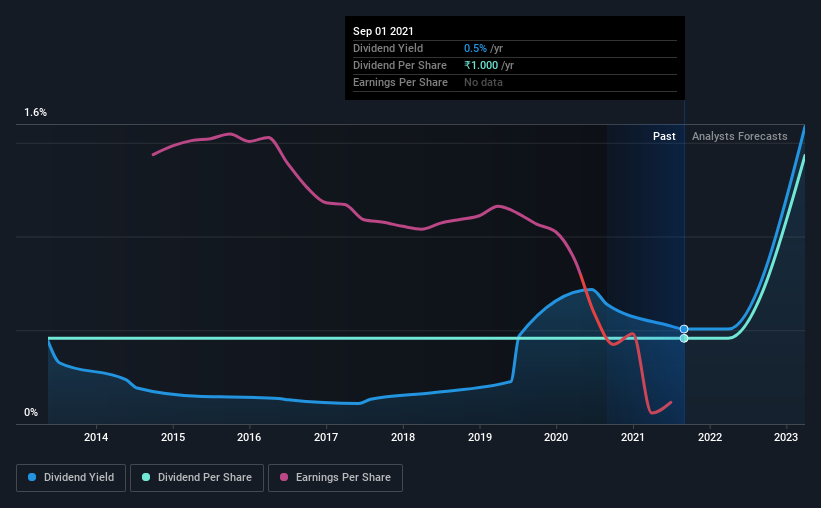Toggle the Earnings Per Share legend button
The height and width of the screenshot is (508, 821).
click(335, 478)
